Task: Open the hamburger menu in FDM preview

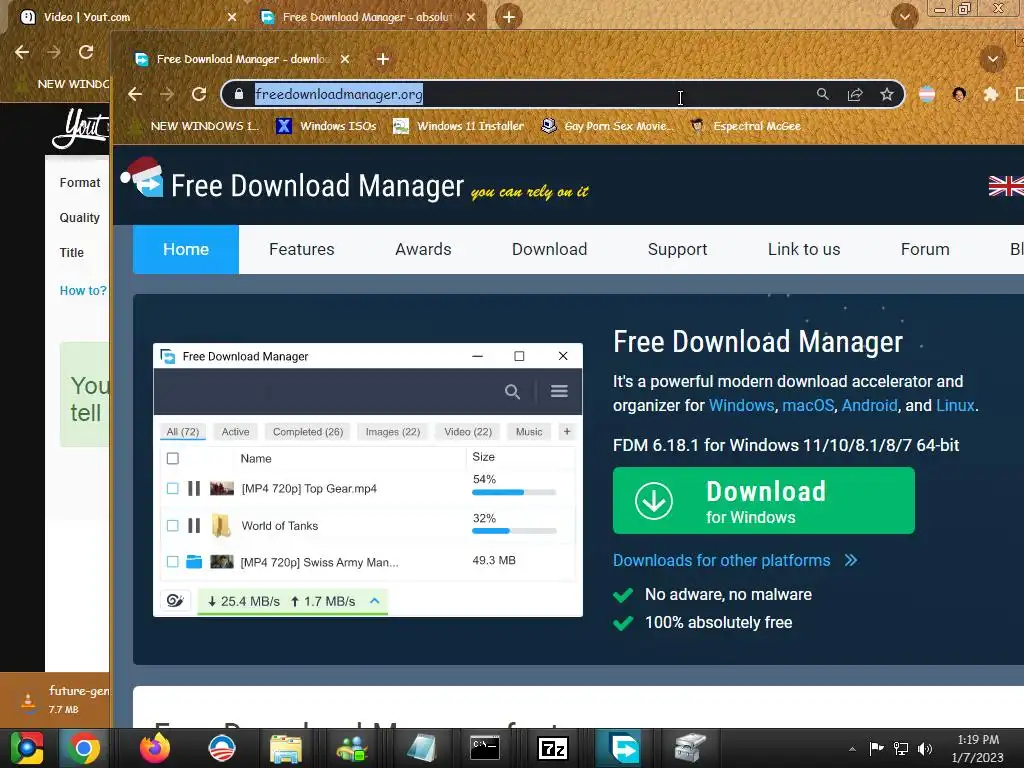Action: point(559,391)
